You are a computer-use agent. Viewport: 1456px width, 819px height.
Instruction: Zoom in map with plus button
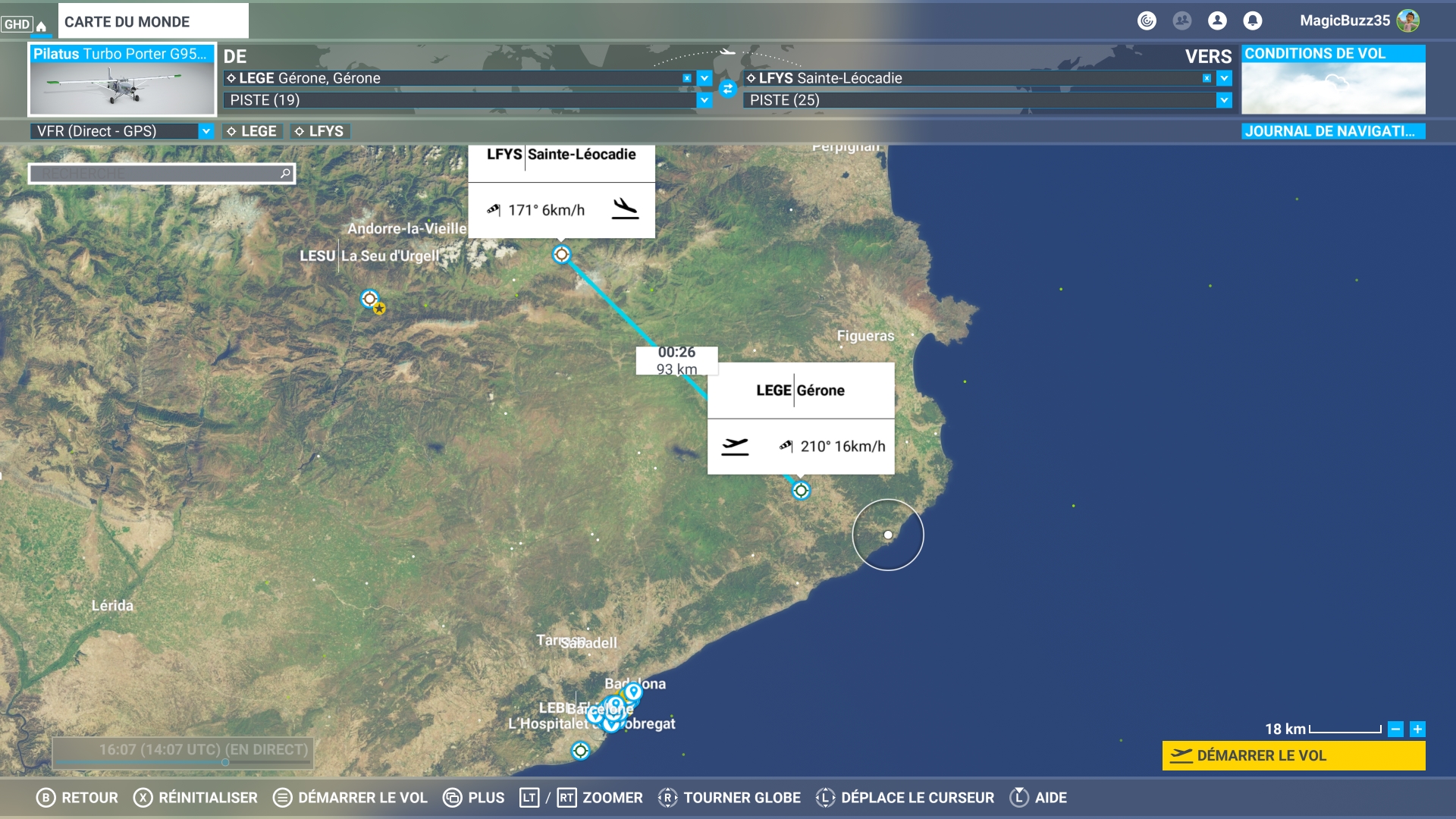coord(1417,730)
